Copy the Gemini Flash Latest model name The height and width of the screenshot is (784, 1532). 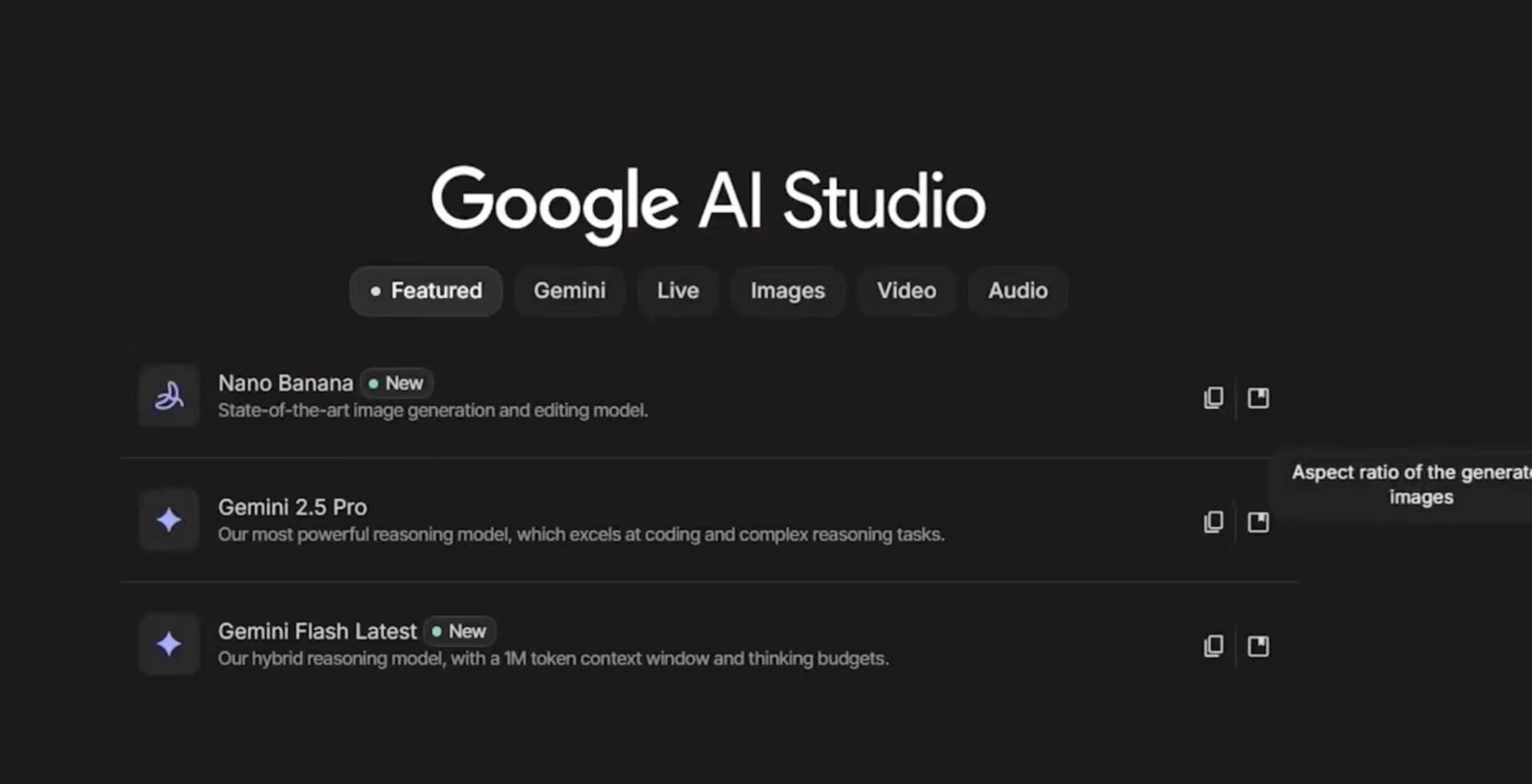[x=1214, y=645]
